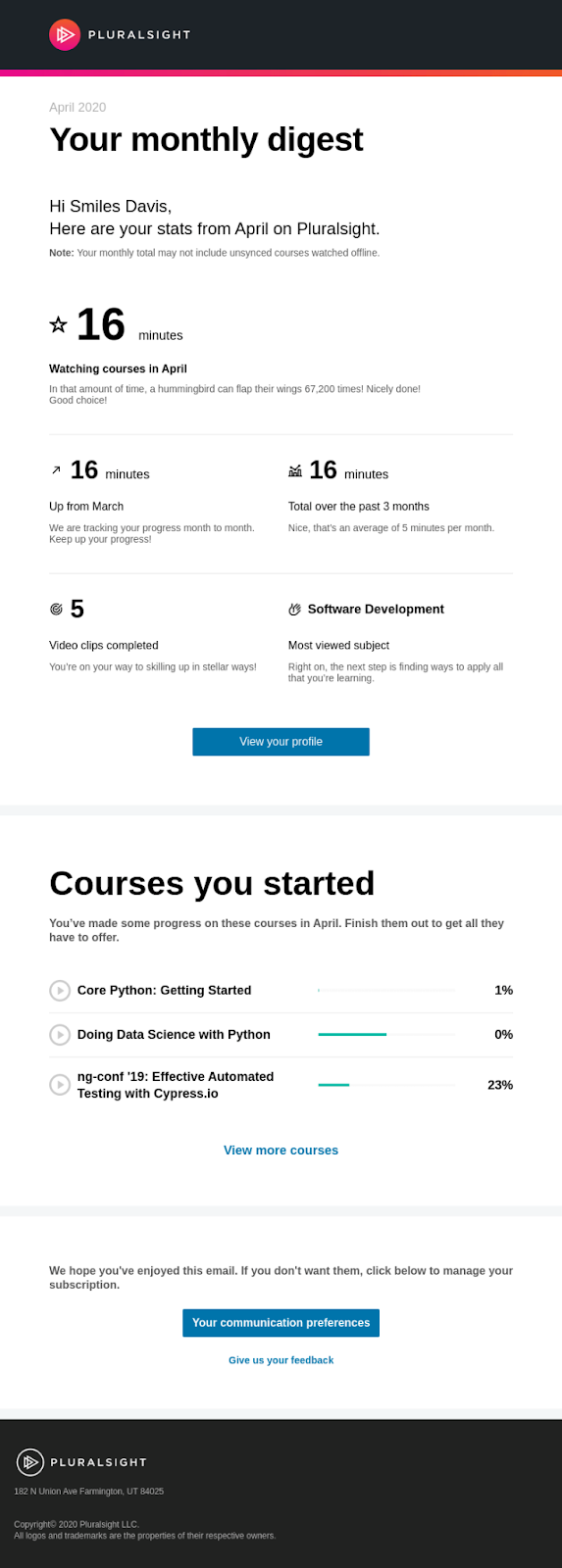Image resolution: width=562 pixels, height=1568 pixels.
Task: Click the target icon beside video clips count
Action: point(56,610)
